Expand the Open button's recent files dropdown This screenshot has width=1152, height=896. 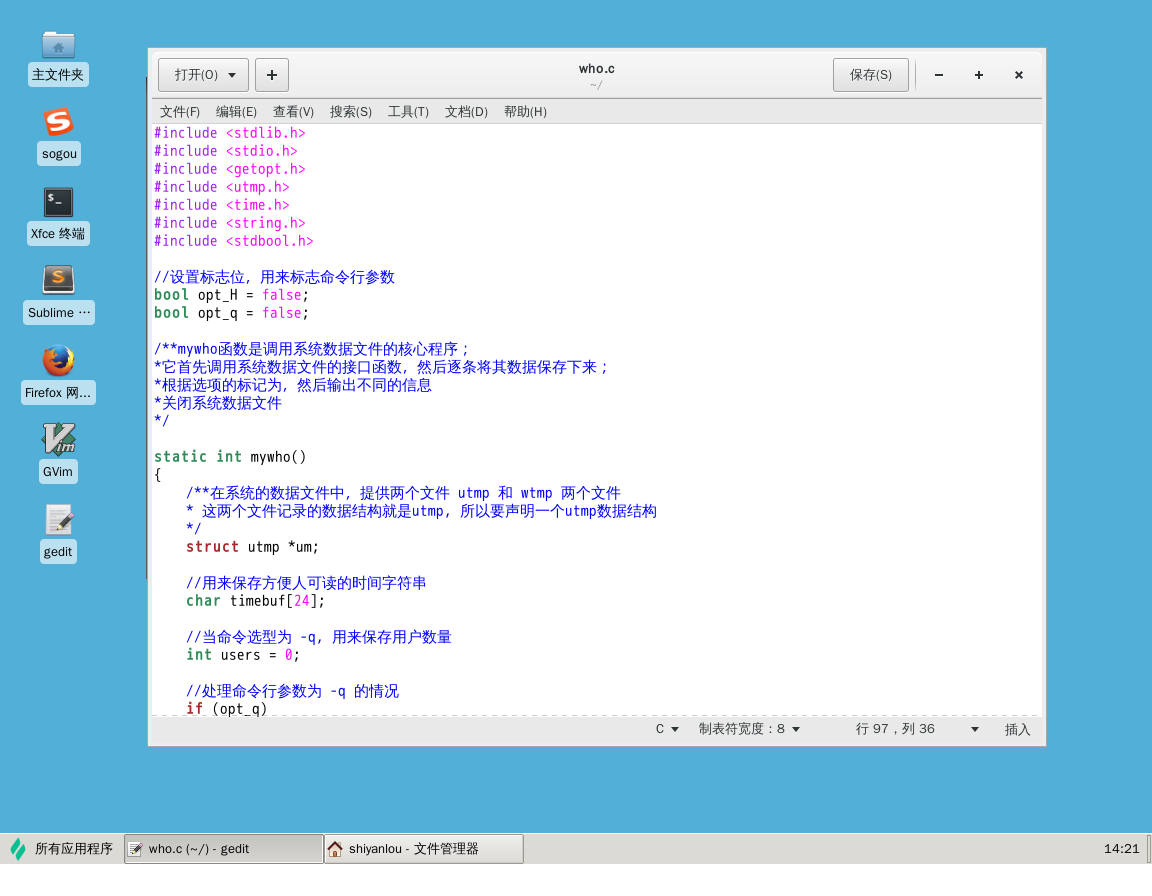(232, 75)
